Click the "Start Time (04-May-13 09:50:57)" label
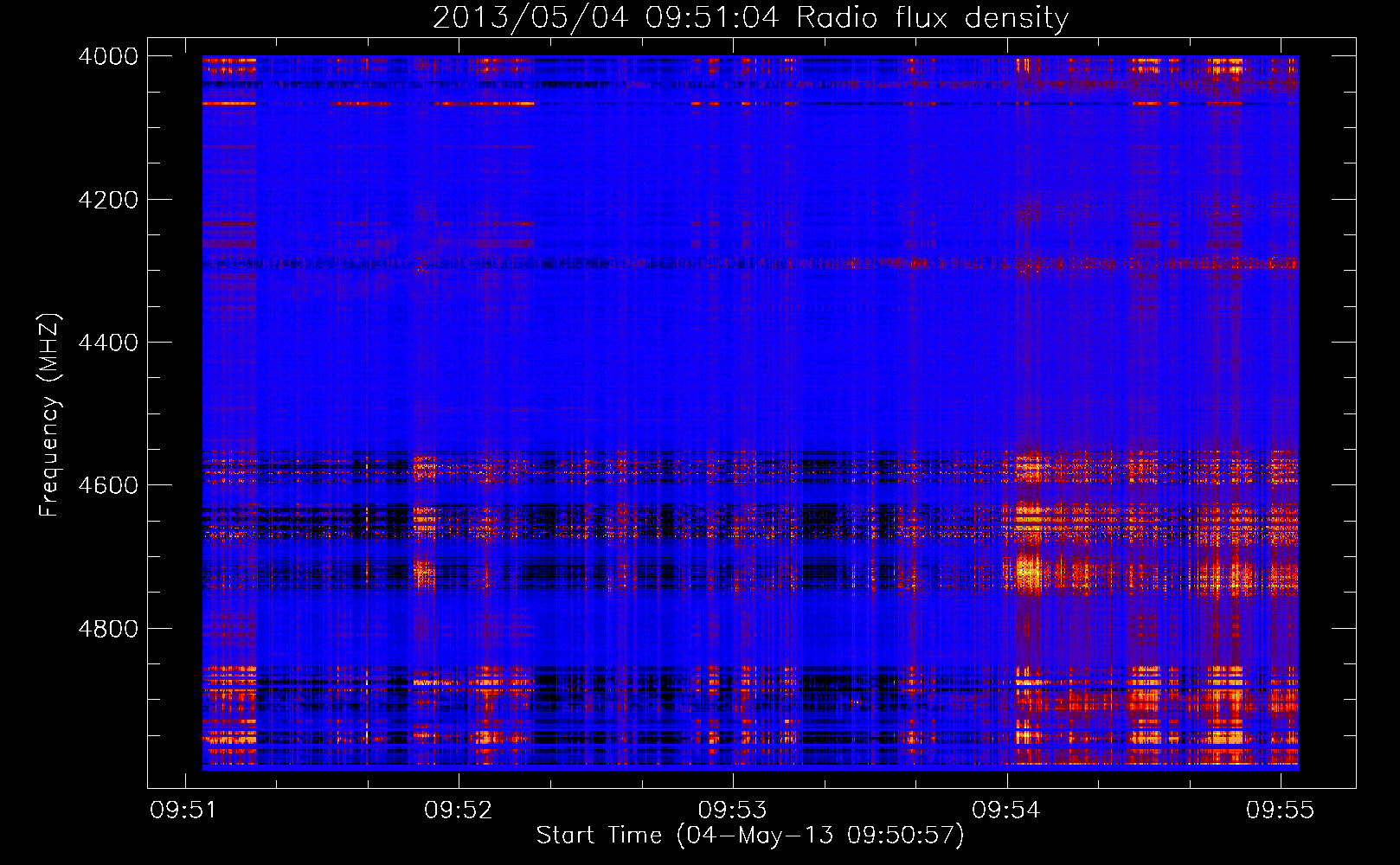Image resolution: width=1400 pixels, height=865 pixels. [750, 836]
